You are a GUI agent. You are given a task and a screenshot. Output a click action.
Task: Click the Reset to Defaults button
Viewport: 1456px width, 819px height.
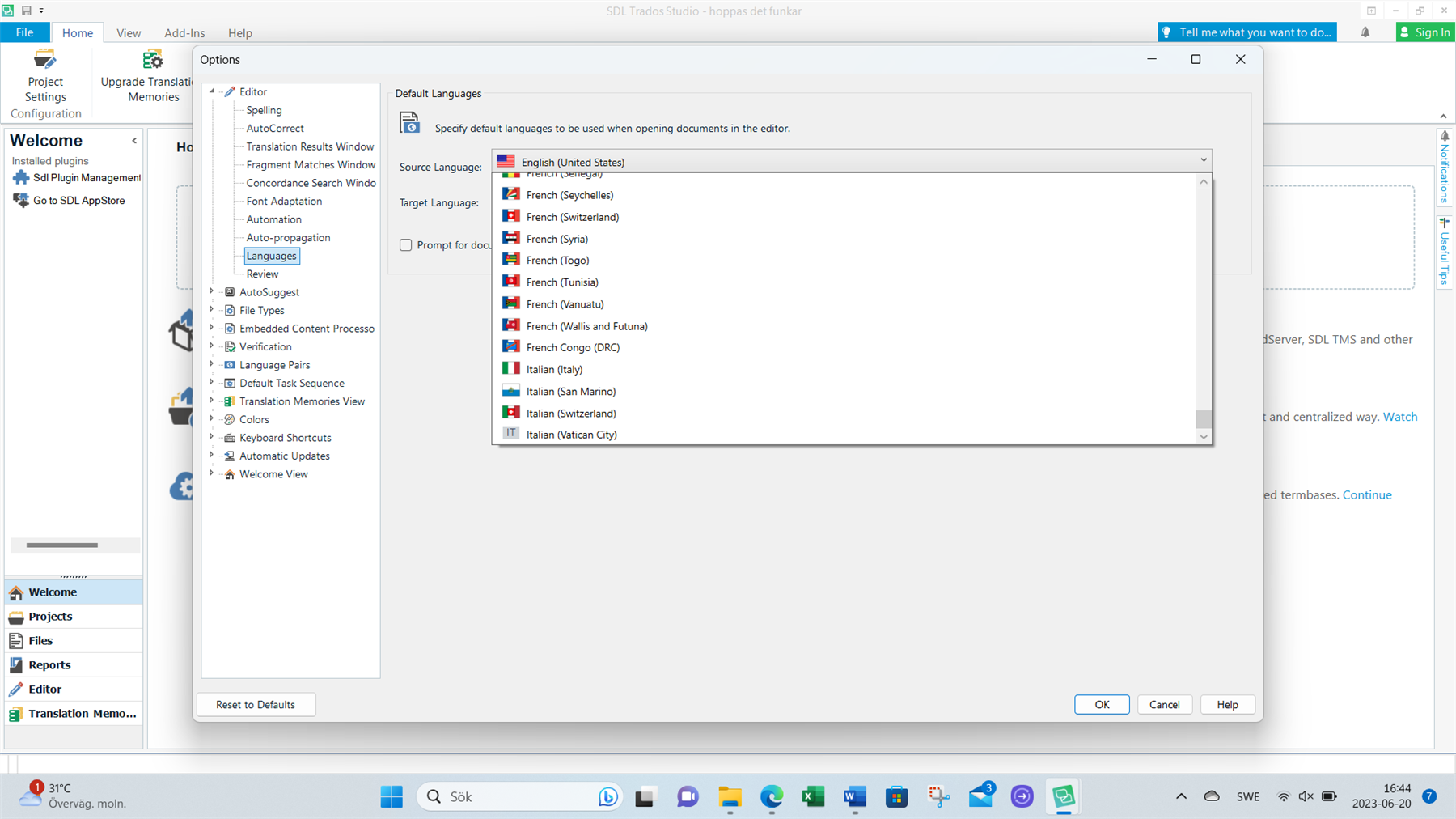tap(256, 704)
